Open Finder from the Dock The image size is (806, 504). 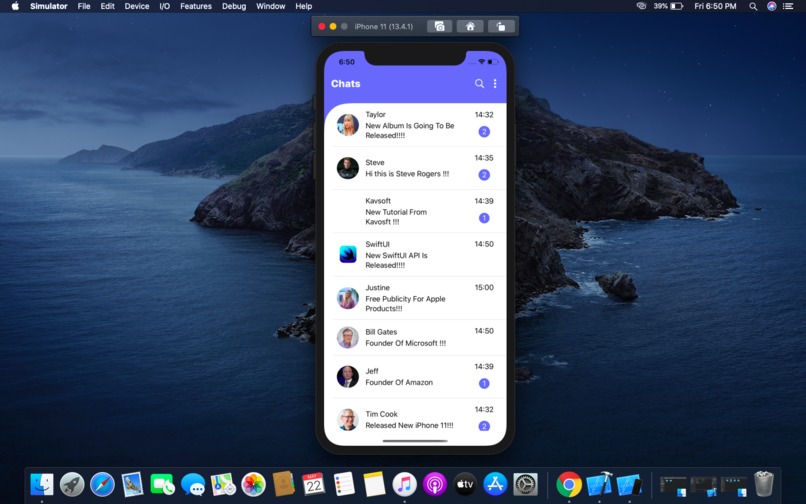tap(42, 484)
